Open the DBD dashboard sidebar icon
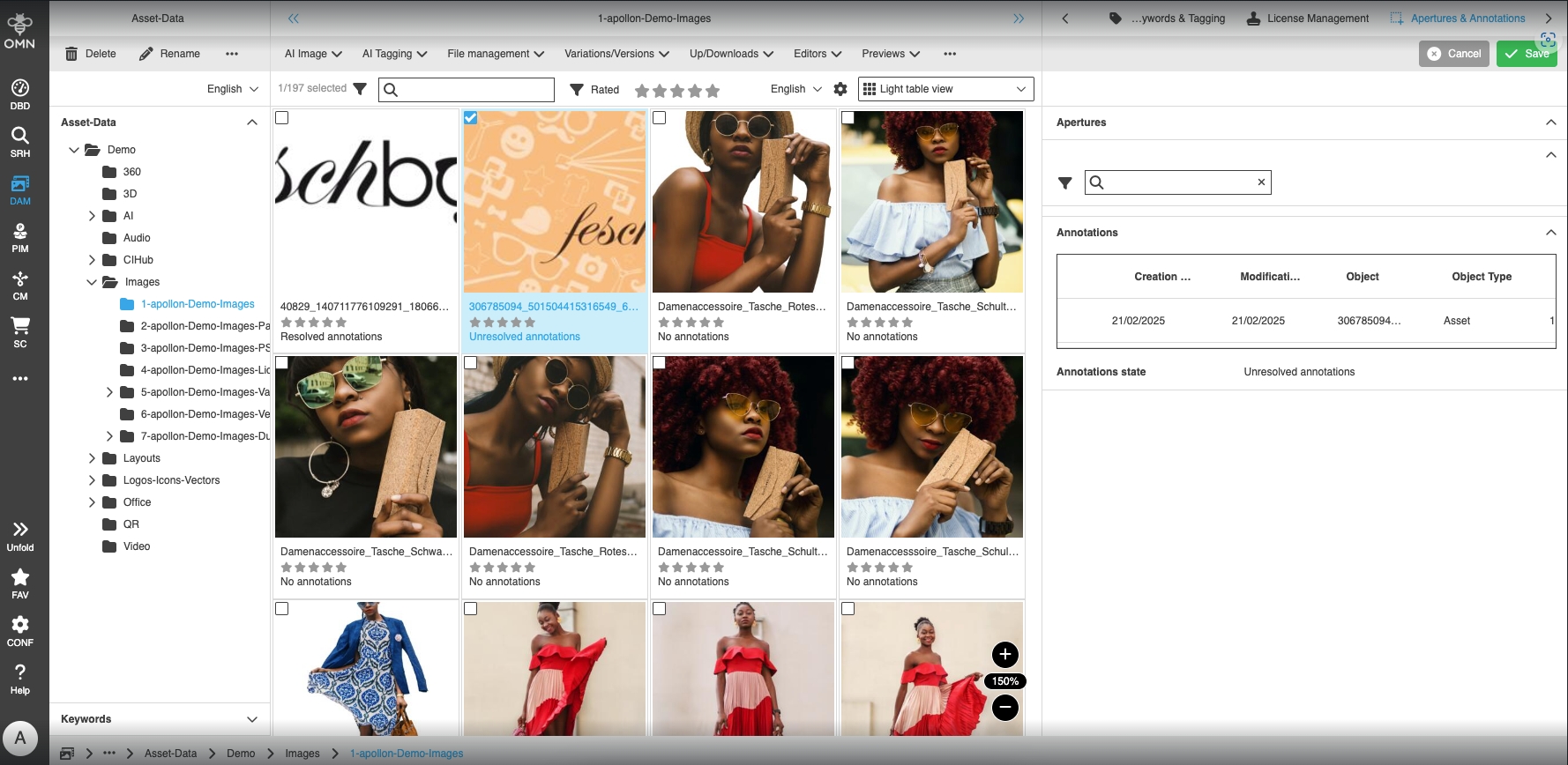 pos(19,93)
